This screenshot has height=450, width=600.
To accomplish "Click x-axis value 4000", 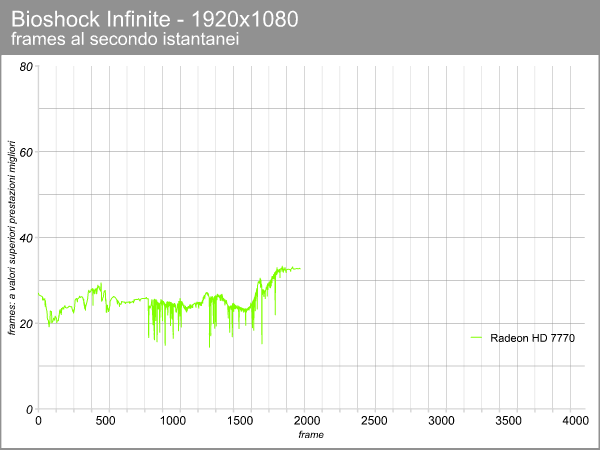I will [576, 421].
